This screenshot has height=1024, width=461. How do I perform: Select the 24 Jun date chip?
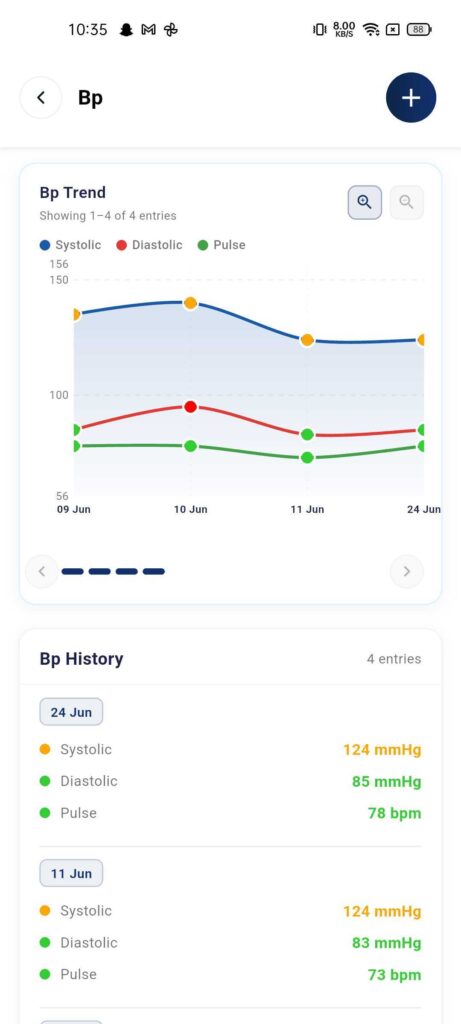(71, 712)
